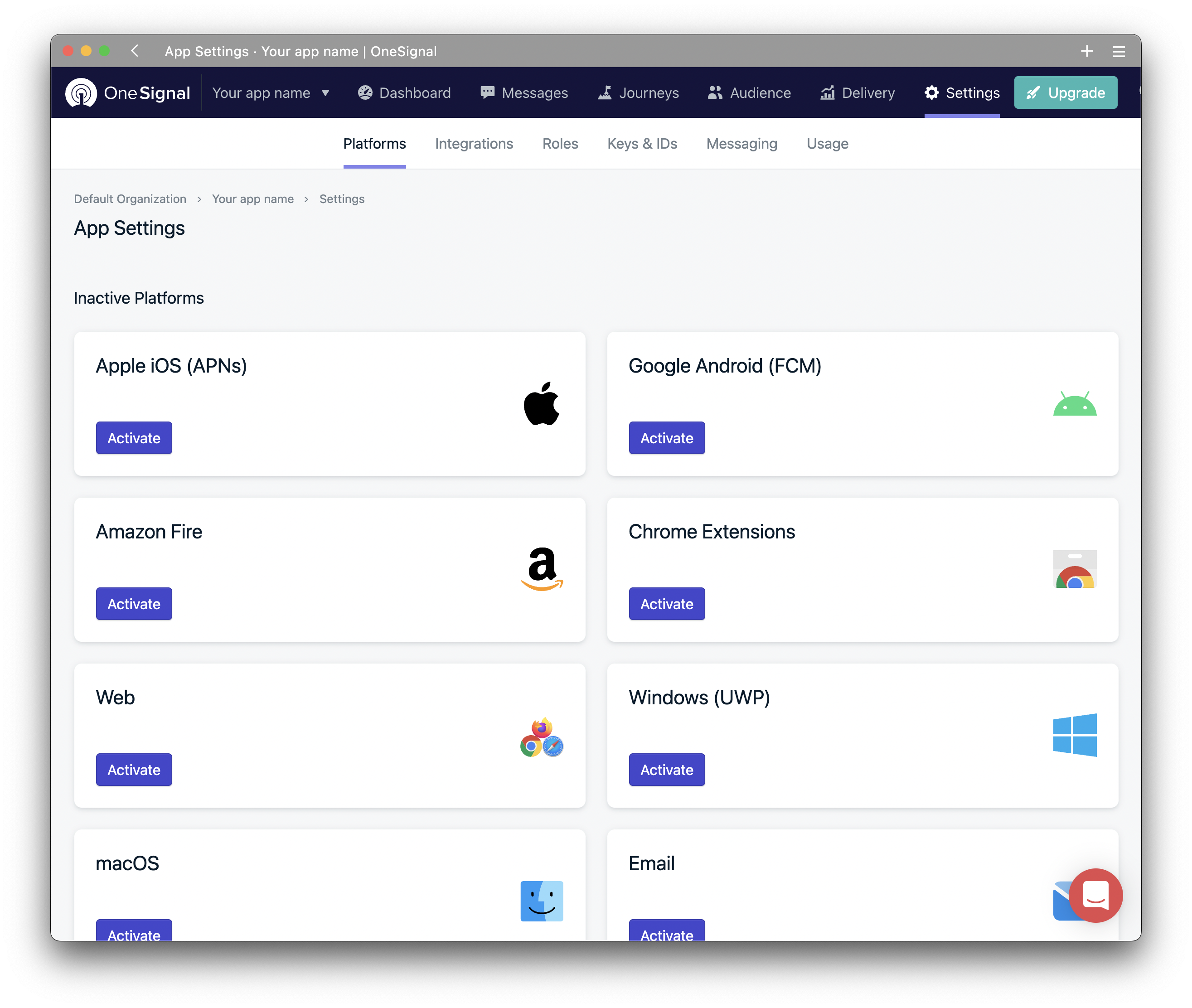Open Audience in the navigation bar
Image resolution: width=1192 pixels, height=1008 pixels.
(749, 92)
